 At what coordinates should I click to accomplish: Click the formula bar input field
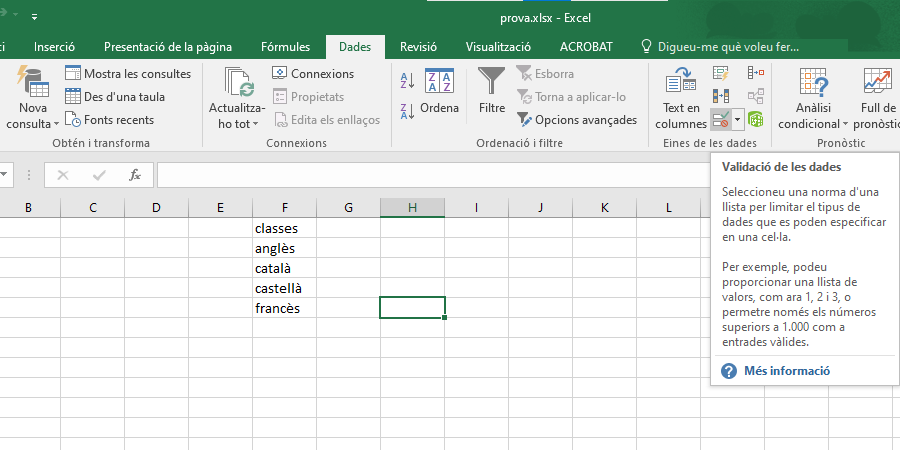430,175
